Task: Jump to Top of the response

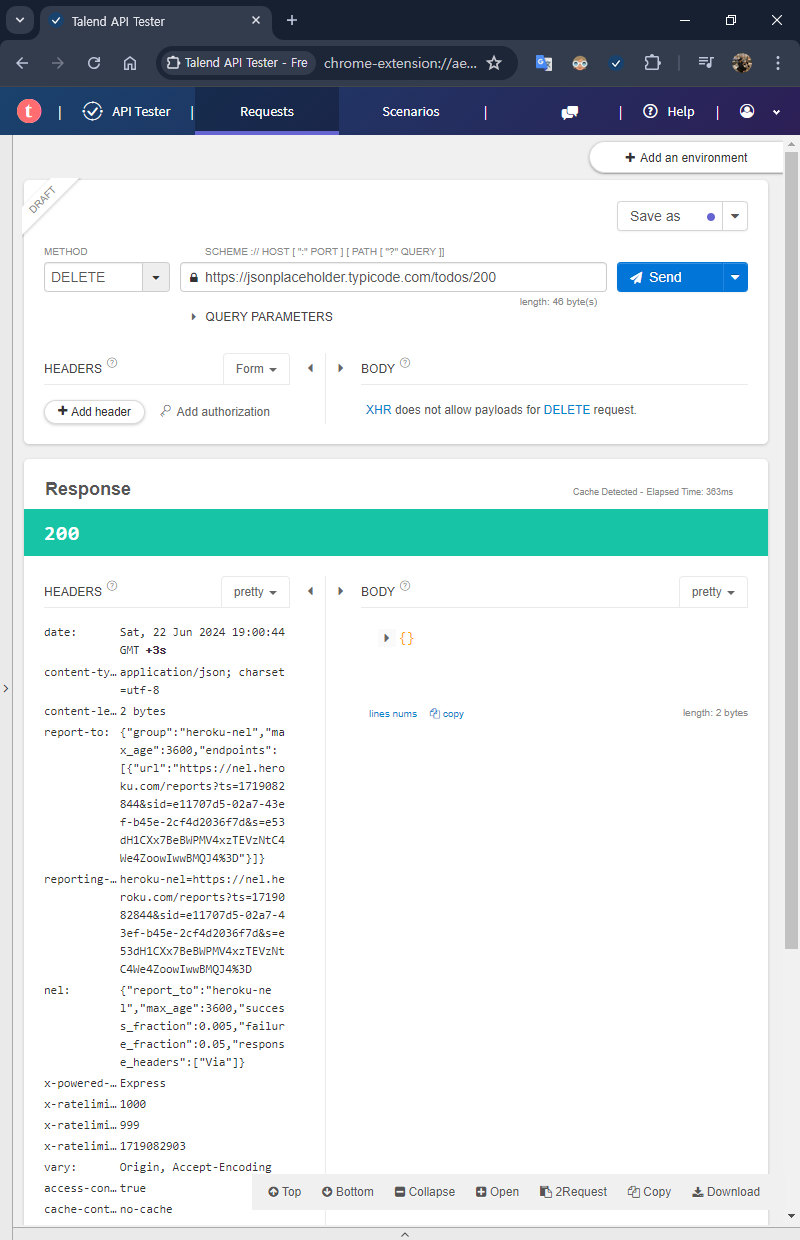Action: 285,1192
